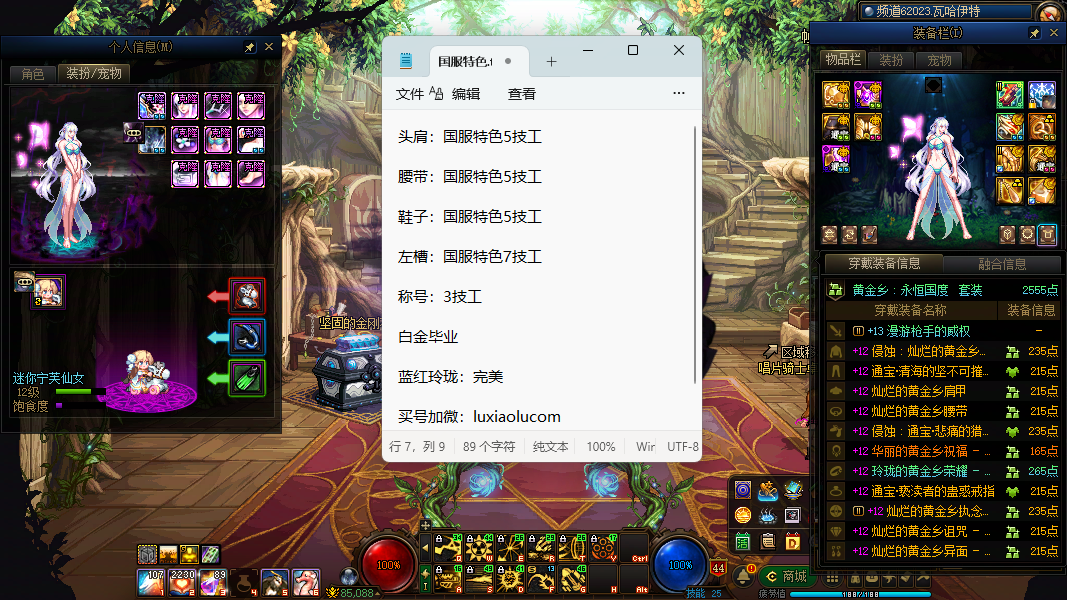Open the blue target circle quick-menu icon
The width and height of the screenshot is (1067, 600).
(x=743, y=489)
